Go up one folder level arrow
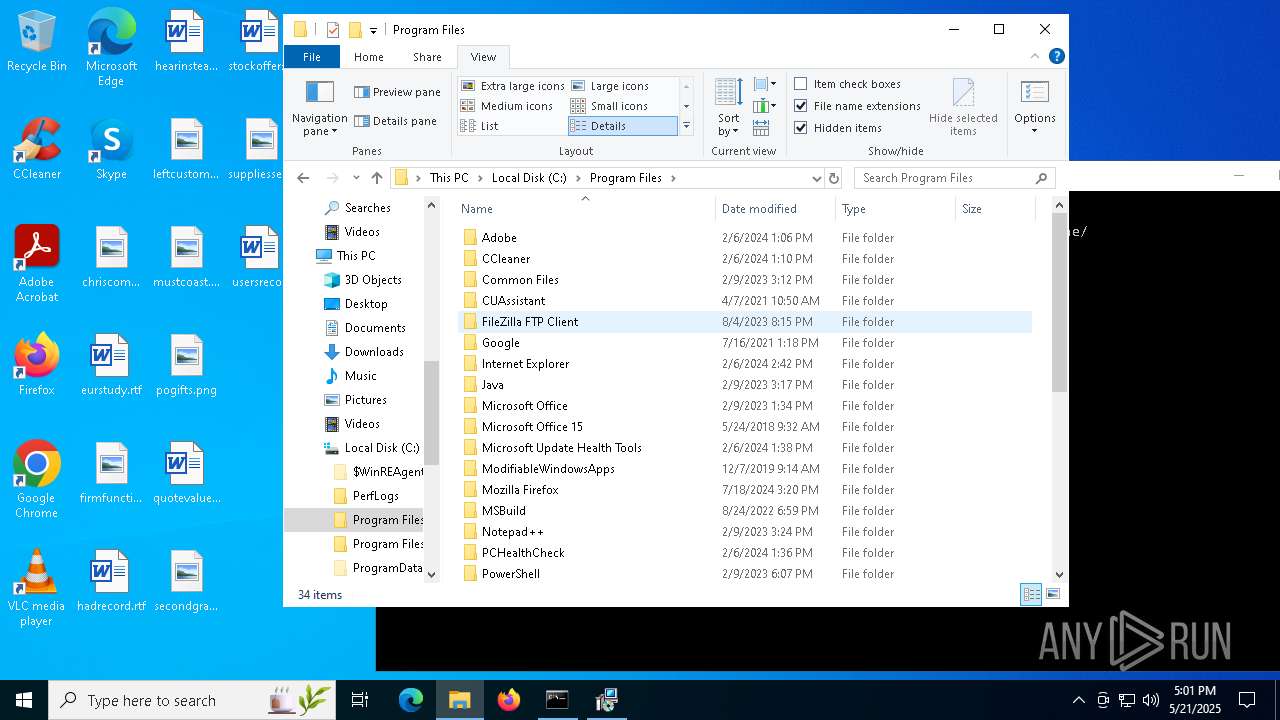The image size is (1280, 720). pyautogui.click(x=377, y=178)
